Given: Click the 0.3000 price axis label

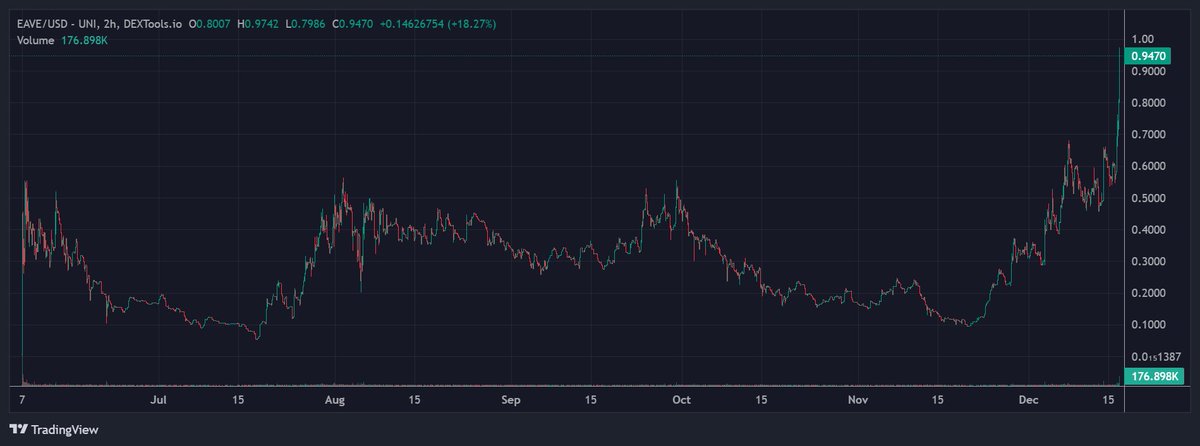Looking at the screenshot, I should coord(1148,262).
